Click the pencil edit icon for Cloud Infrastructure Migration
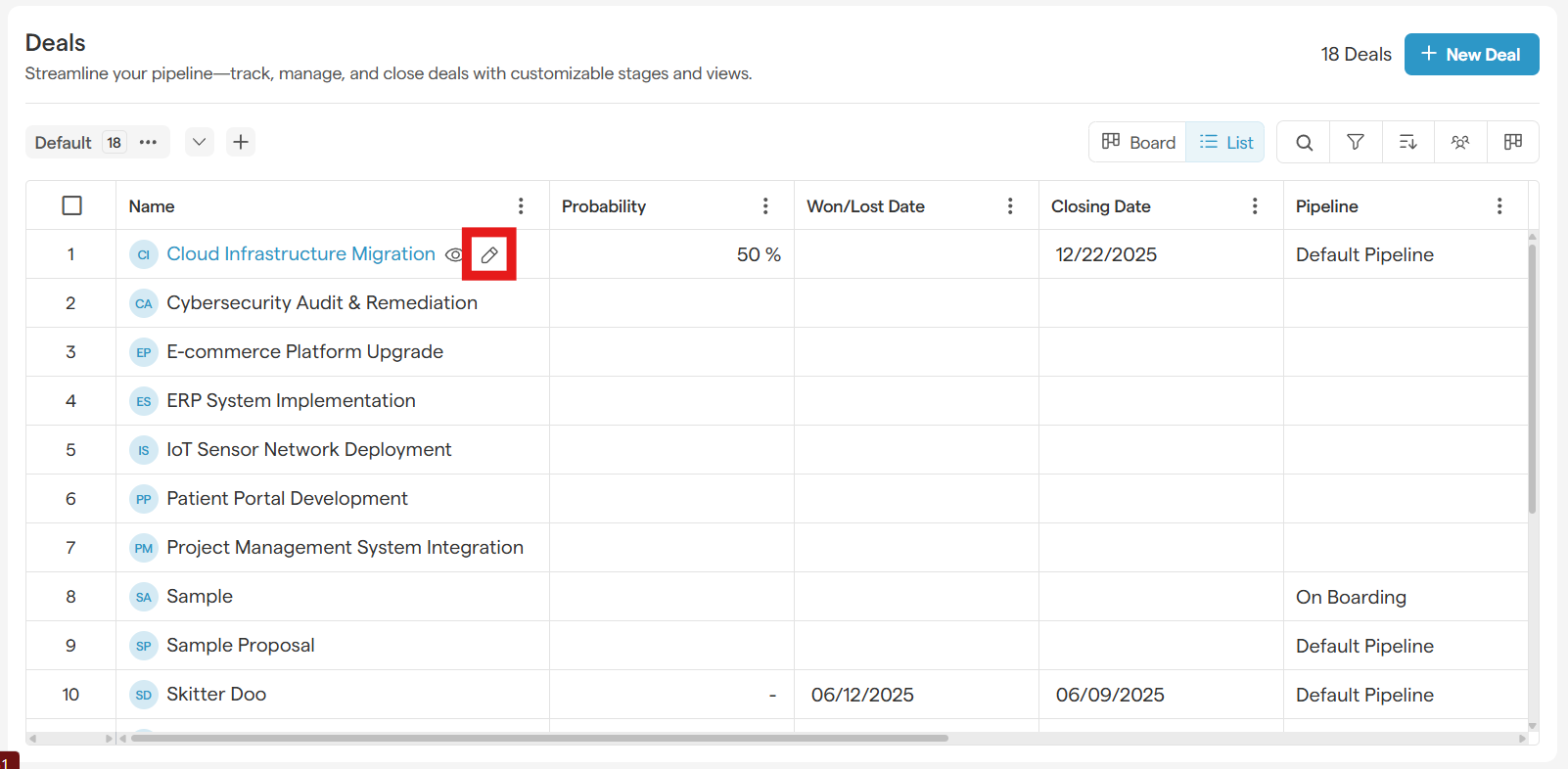1568x769 pixels. pos(489,254)
